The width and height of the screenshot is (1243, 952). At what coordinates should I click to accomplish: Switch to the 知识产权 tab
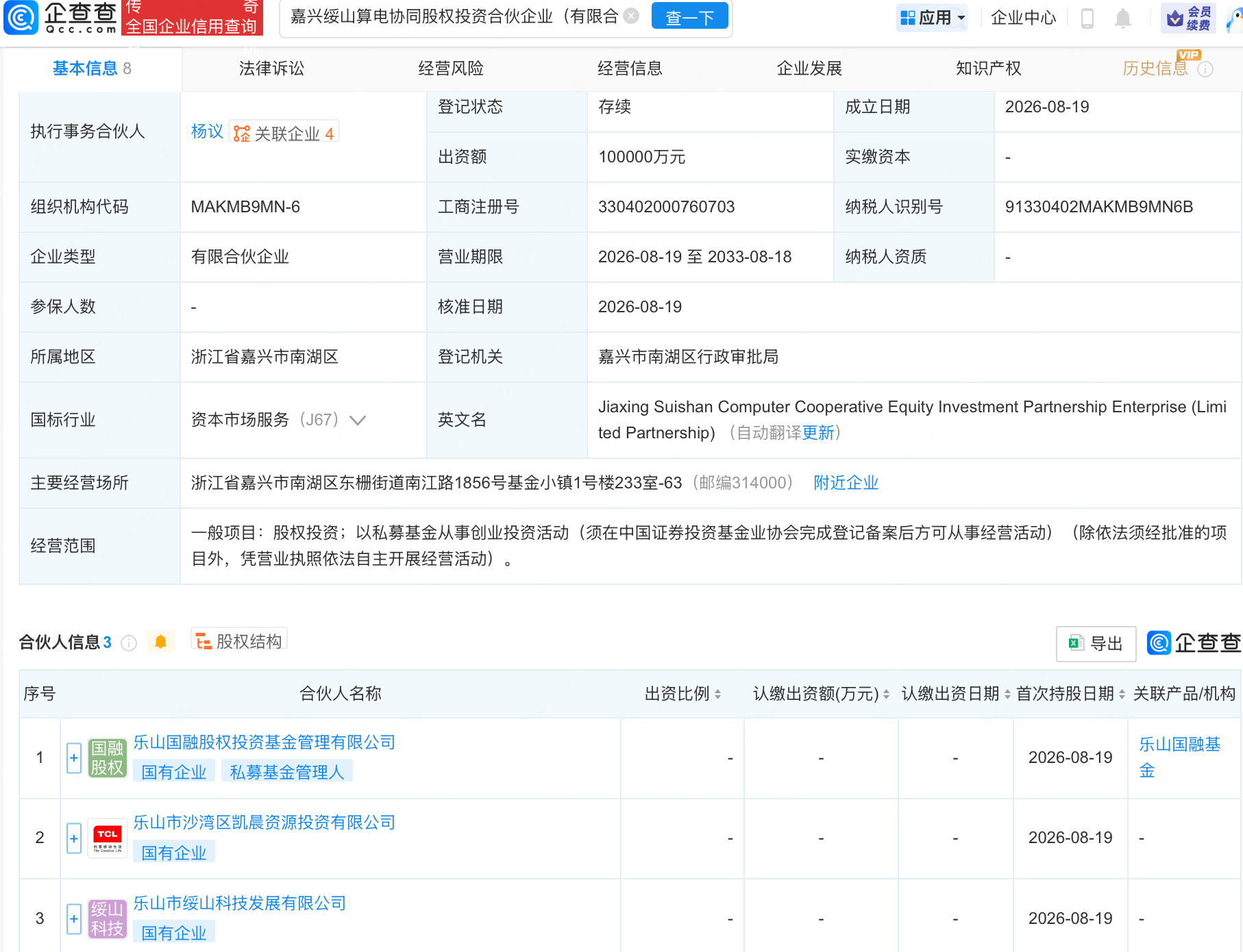click(988, 68)
